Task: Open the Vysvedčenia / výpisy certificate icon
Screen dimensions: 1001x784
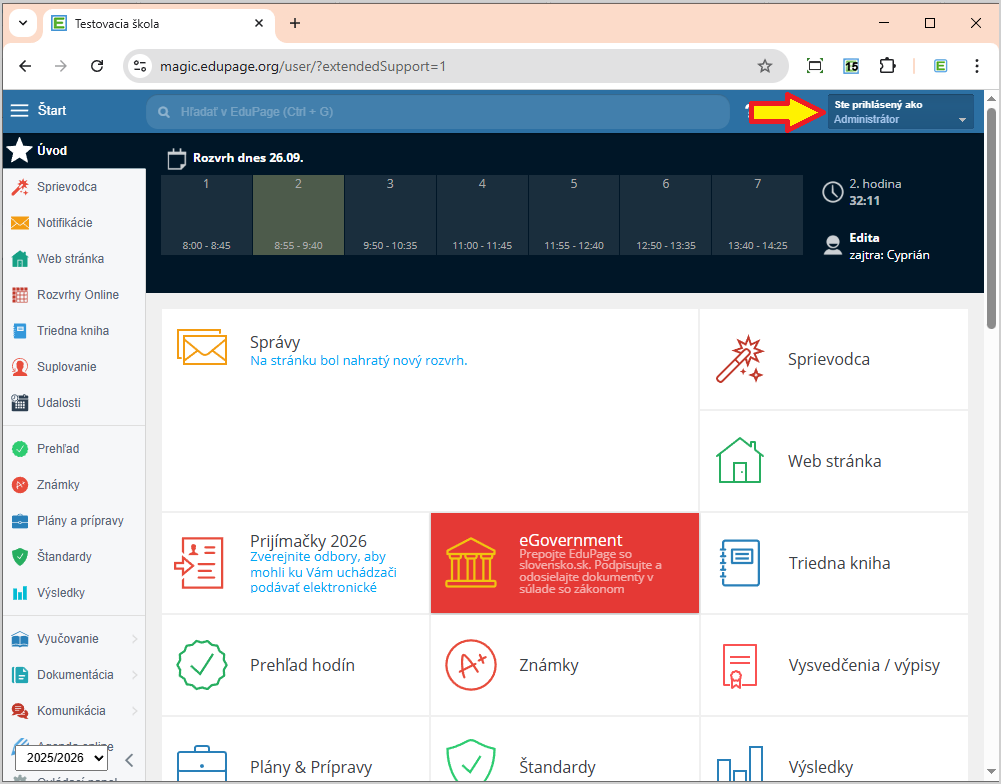Action: pyautogui.click(x=740, y=665)
